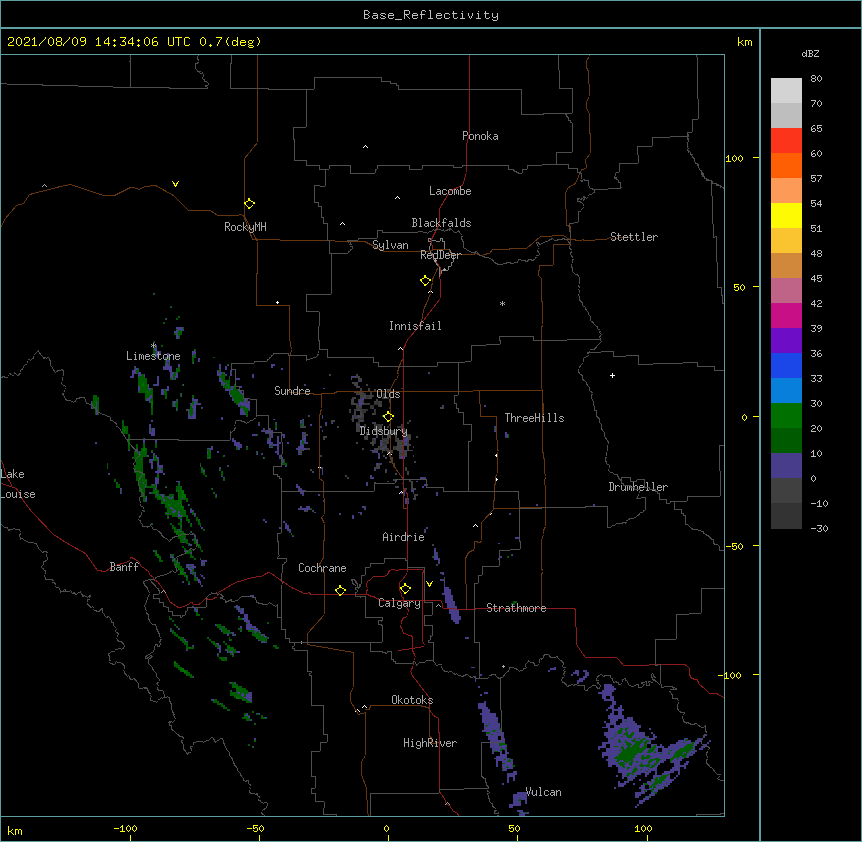Click the Vulcan town label

pyautogui.click(x=543, y=792)
